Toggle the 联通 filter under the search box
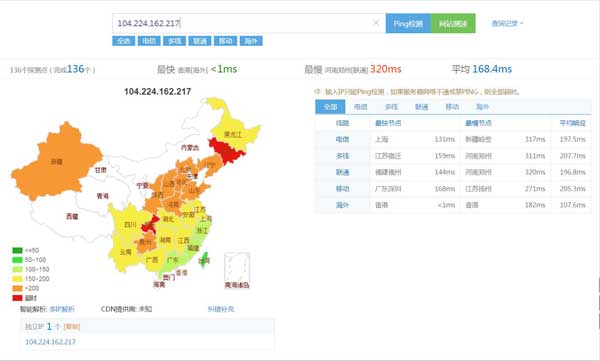 click(200, 41)
